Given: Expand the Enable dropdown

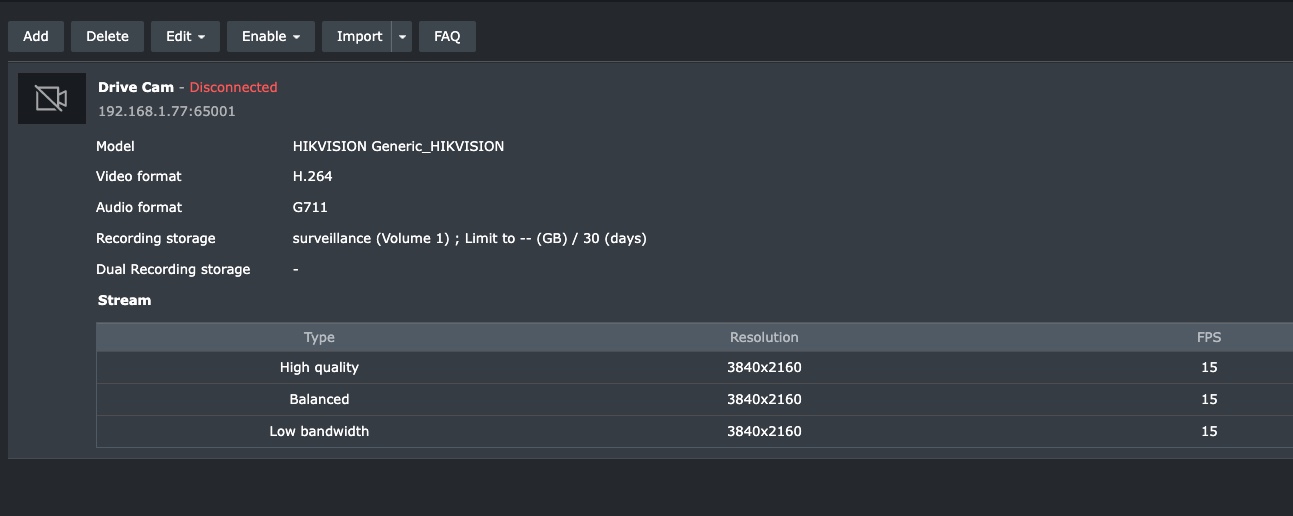Looking at the screenshot, I should 271,36.
